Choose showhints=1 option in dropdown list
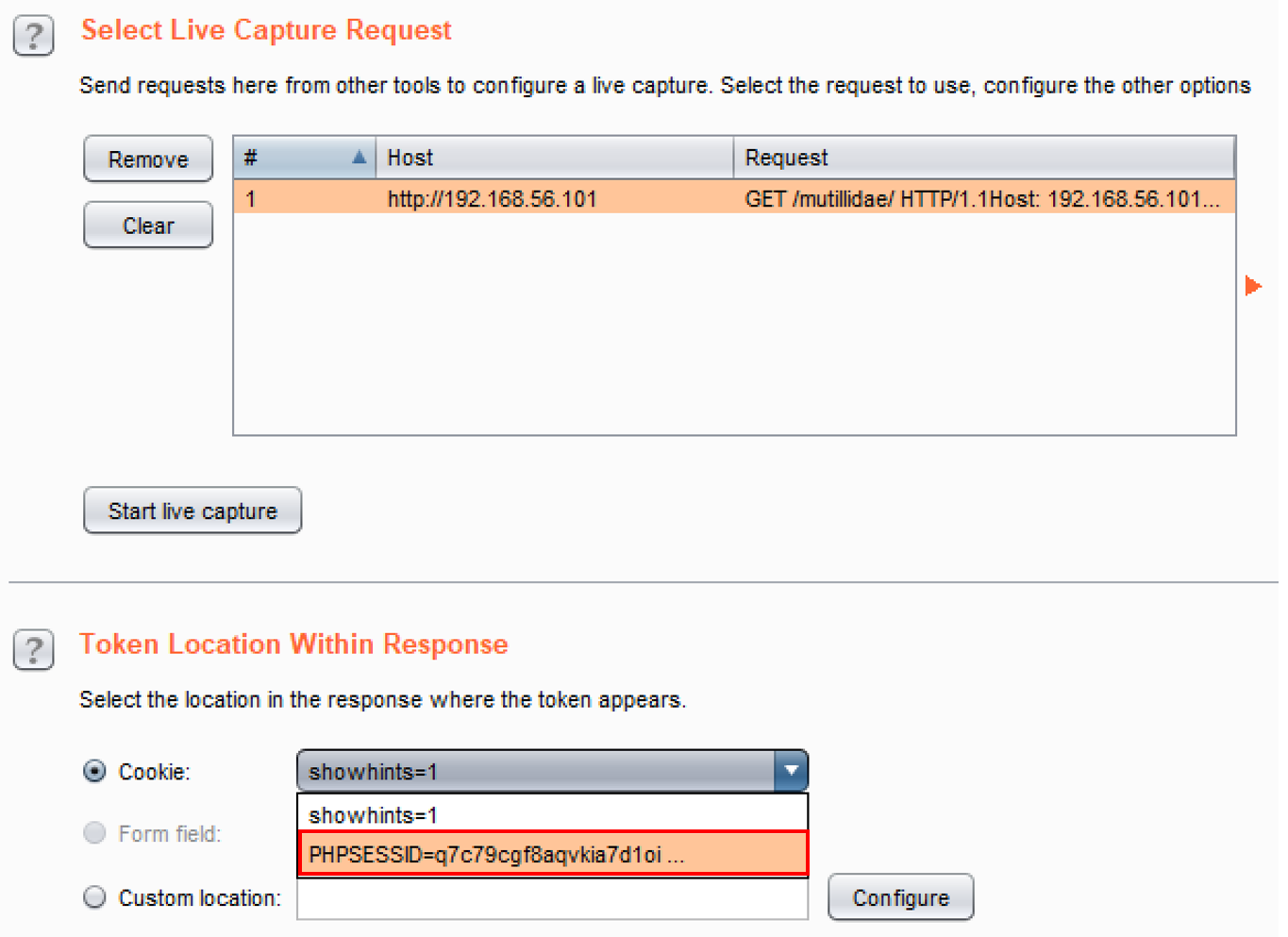Screen dimensions: 1288x937 [x=552, y=814]
